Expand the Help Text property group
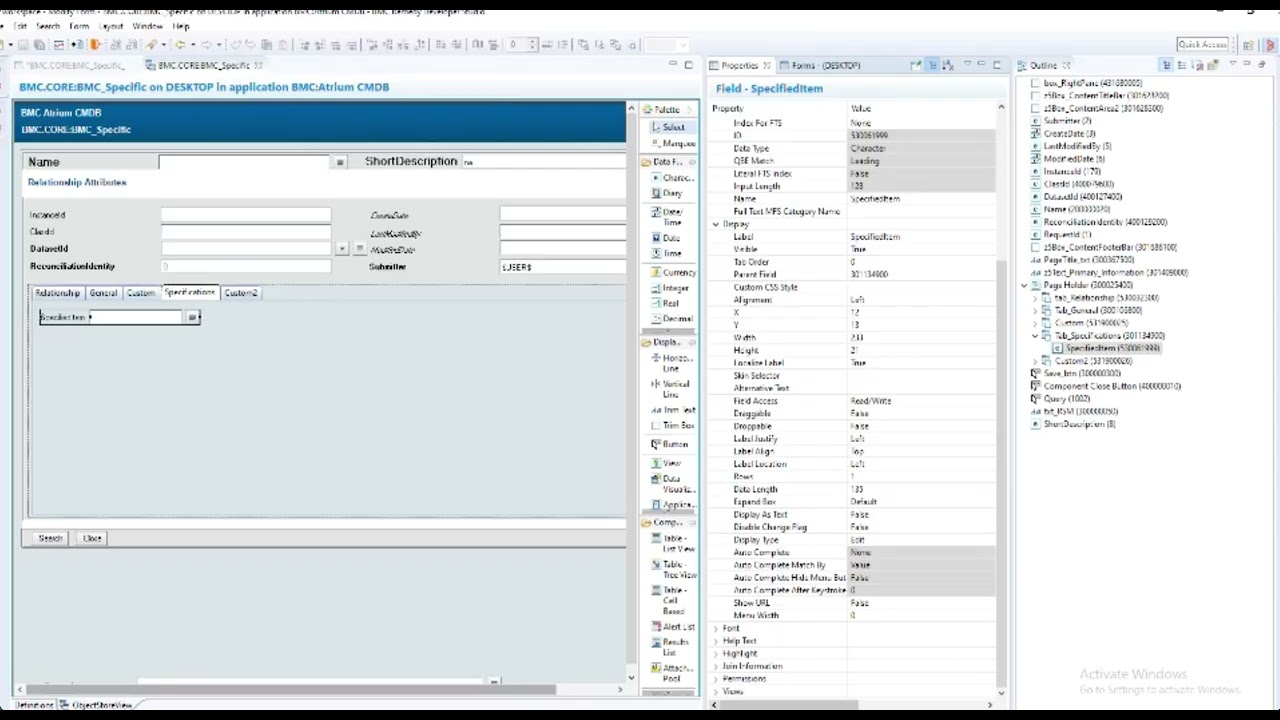 [x=717, y=641]
